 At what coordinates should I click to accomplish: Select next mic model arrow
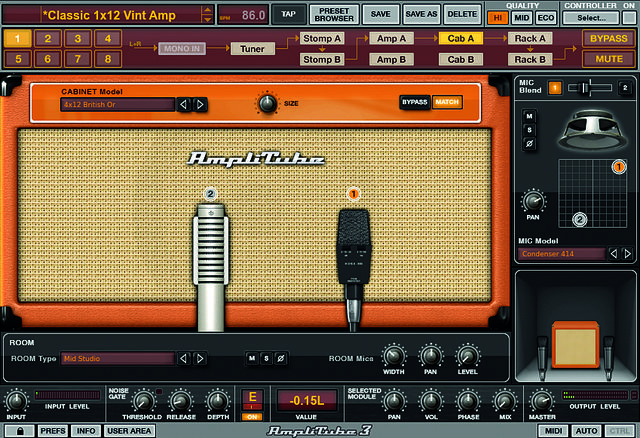tap(627, 254)
